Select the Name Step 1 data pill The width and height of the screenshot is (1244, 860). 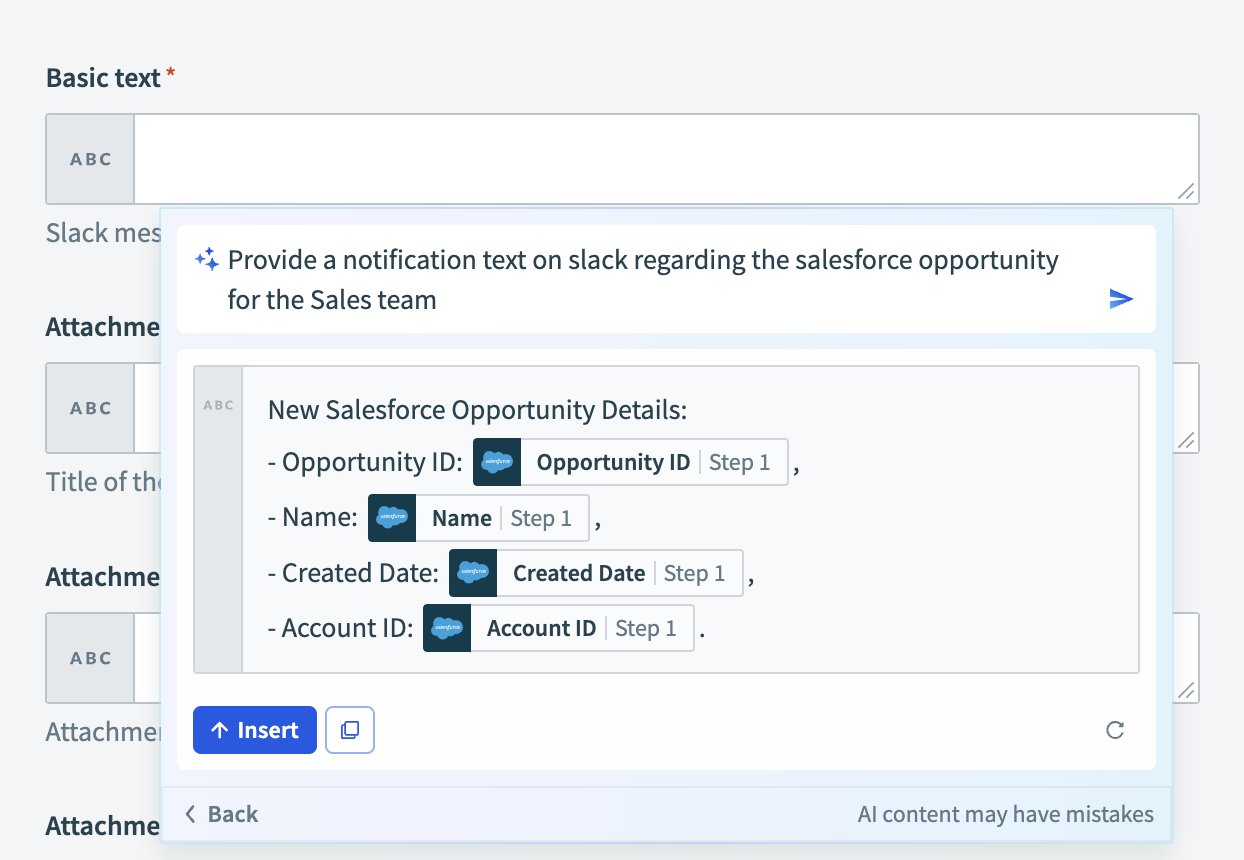click(x=502, y=518)
